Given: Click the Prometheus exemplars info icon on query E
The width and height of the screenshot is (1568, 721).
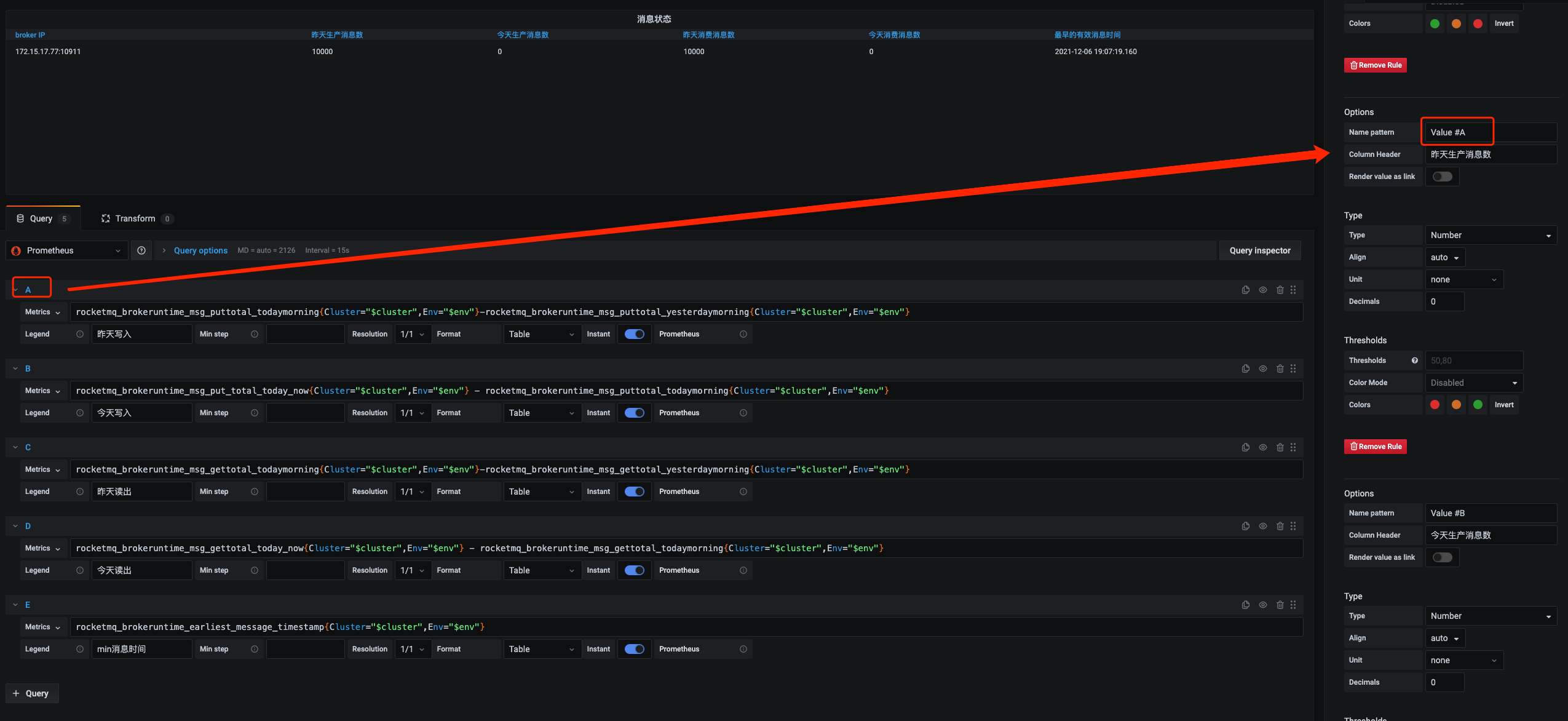Looking at the screenshot, I should coord(743,648).
